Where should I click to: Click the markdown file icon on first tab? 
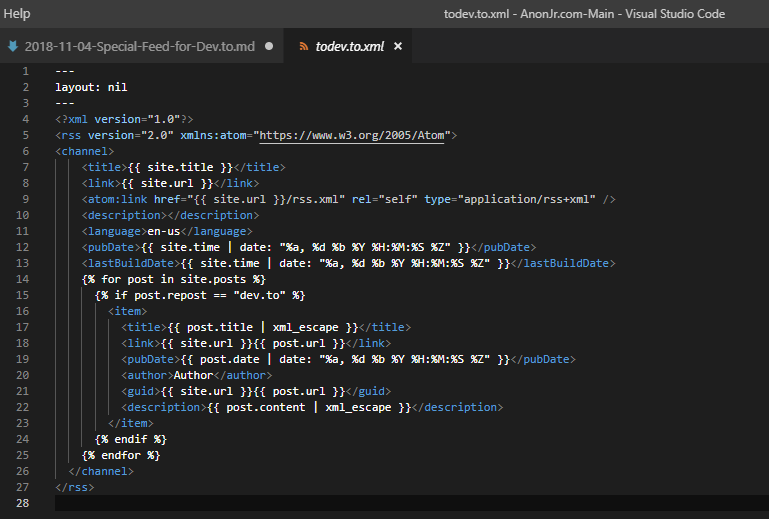click(13, 47)
